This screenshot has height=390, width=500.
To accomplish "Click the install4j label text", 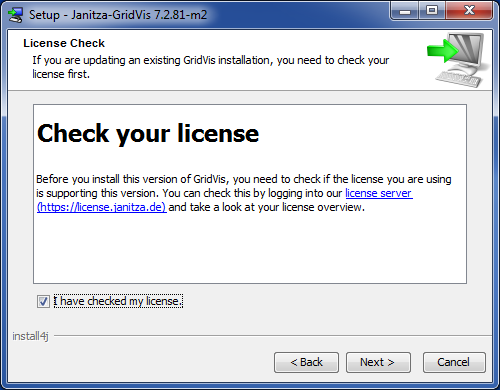I will tap(30, 336).
